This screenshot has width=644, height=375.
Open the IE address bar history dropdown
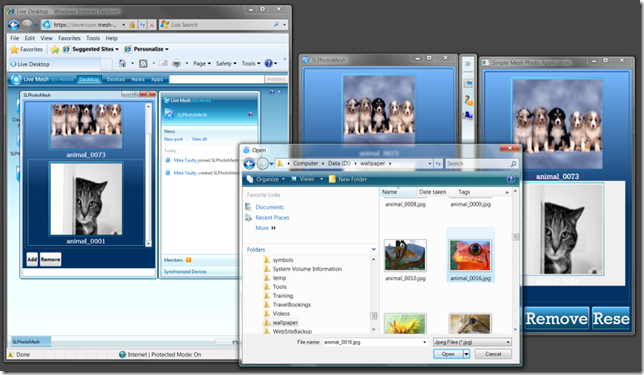tap(124, 25)
